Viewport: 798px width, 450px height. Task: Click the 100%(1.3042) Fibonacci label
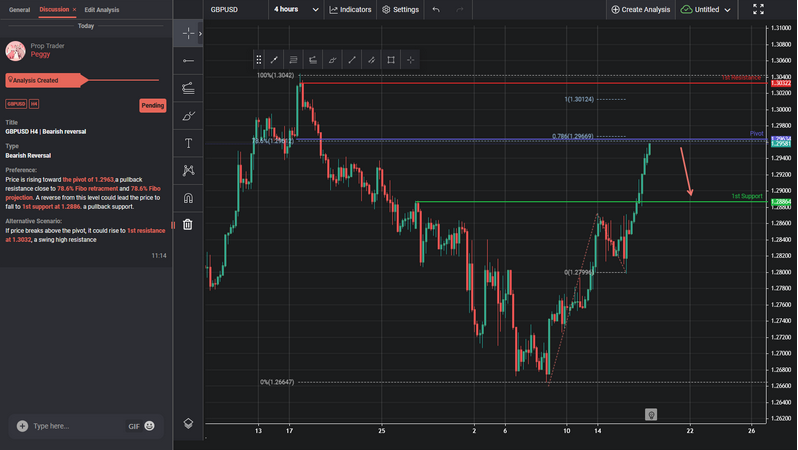275,75
